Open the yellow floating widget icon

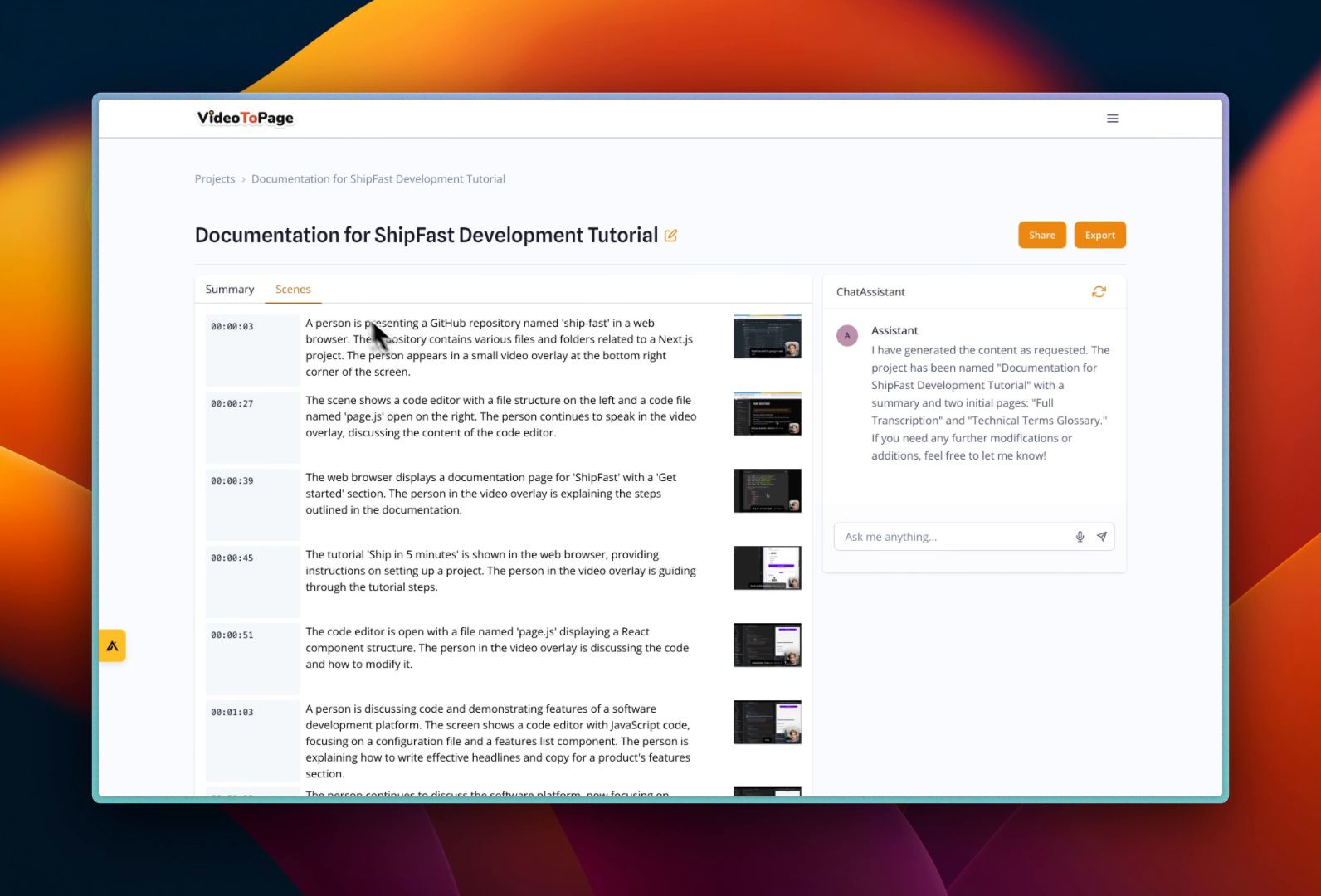tap(112, 645)
